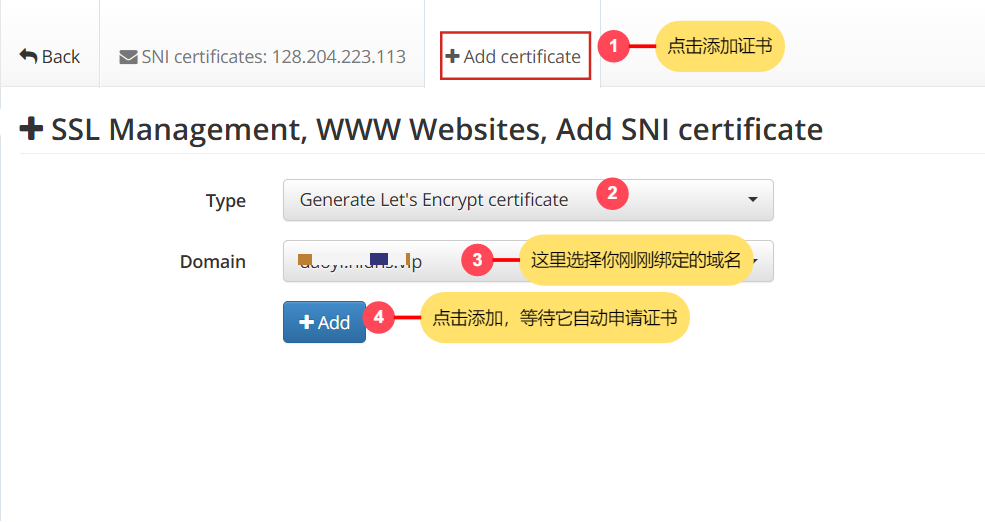Click the red step 3 badge
The image size is (985, 522).
[x=477, y=261]
